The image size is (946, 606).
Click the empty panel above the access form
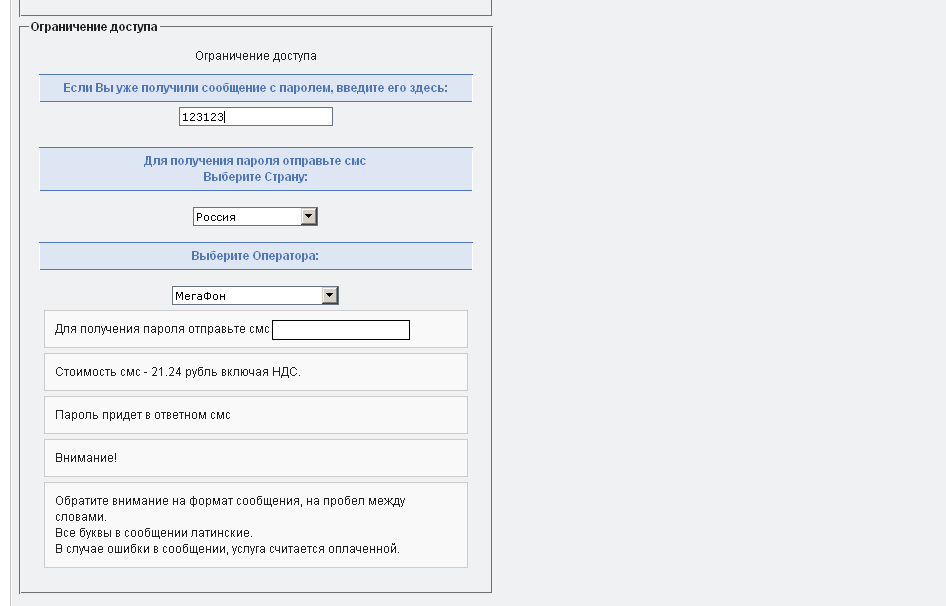tap(255, 6)
